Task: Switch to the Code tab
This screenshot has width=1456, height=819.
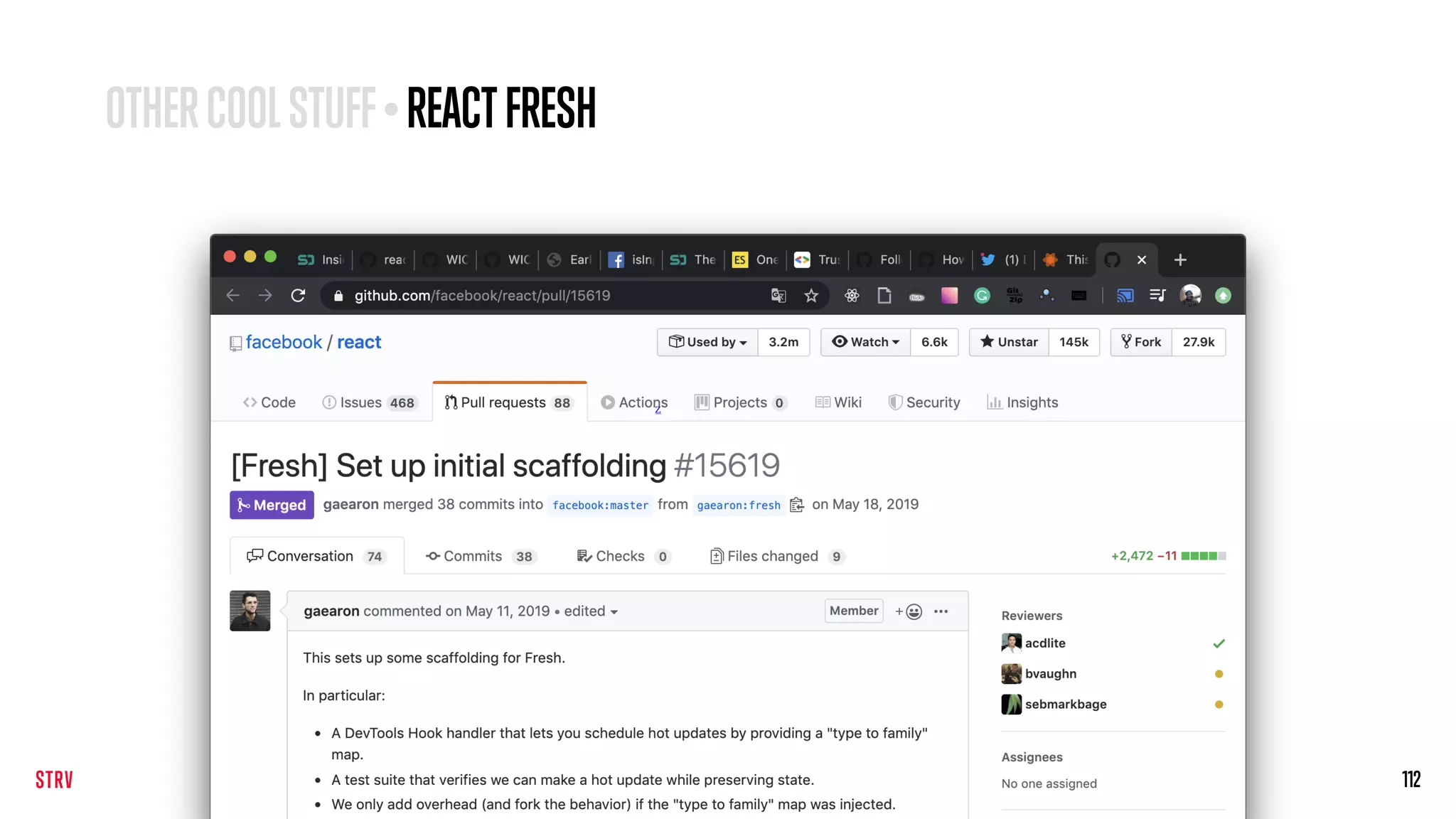Action: point(269,402)
